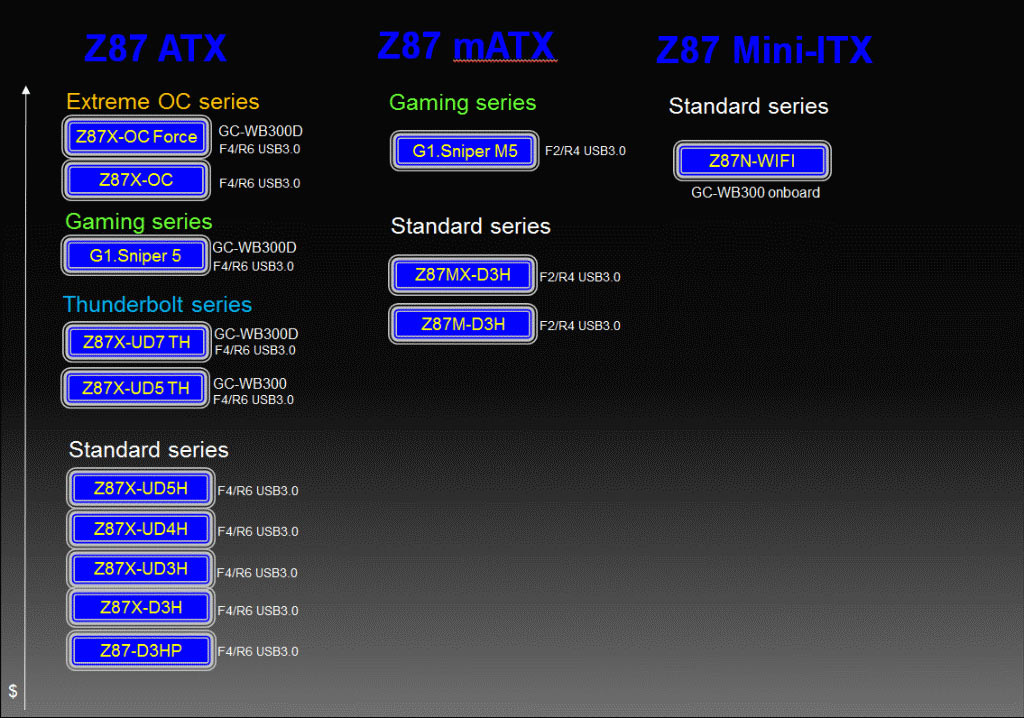Select the Z87X-UD3H model box
The image size is (1024, 718).
point(141,568)
